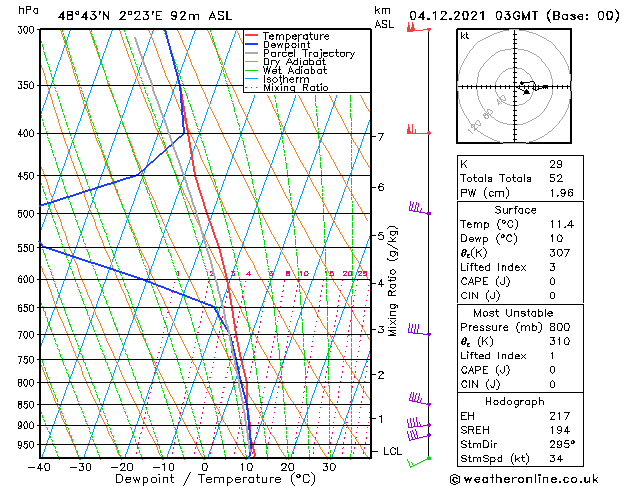The height and width of the screenshot is (486, 629).
Task: Click the blue Dewpoint legend line swatch
Action: coord(252,44)
